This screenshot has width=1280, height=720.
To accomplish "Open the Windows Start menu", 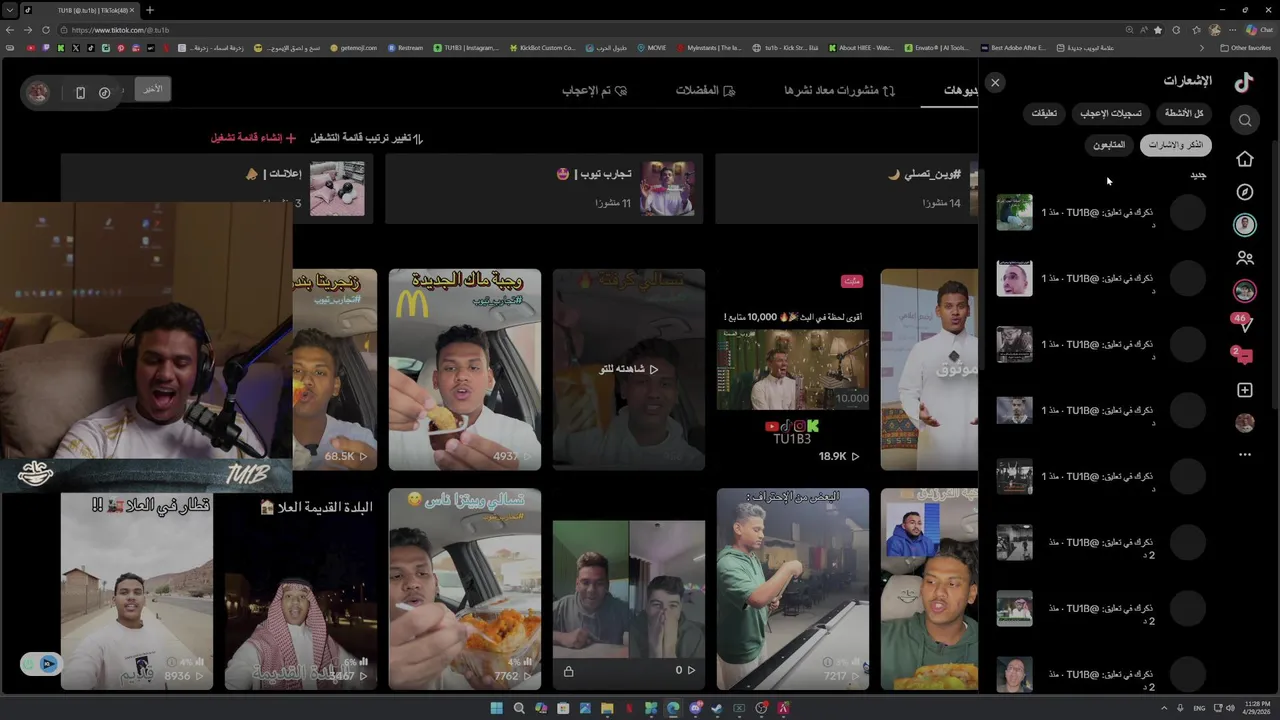I will [x=496, y=708].
